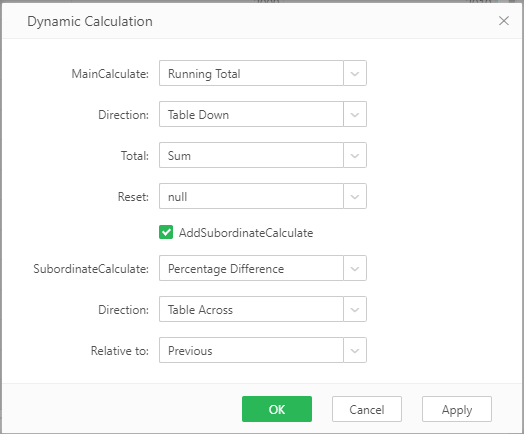Confirm with the OK button
The image size is (524, 434).
tap(277, 409)
